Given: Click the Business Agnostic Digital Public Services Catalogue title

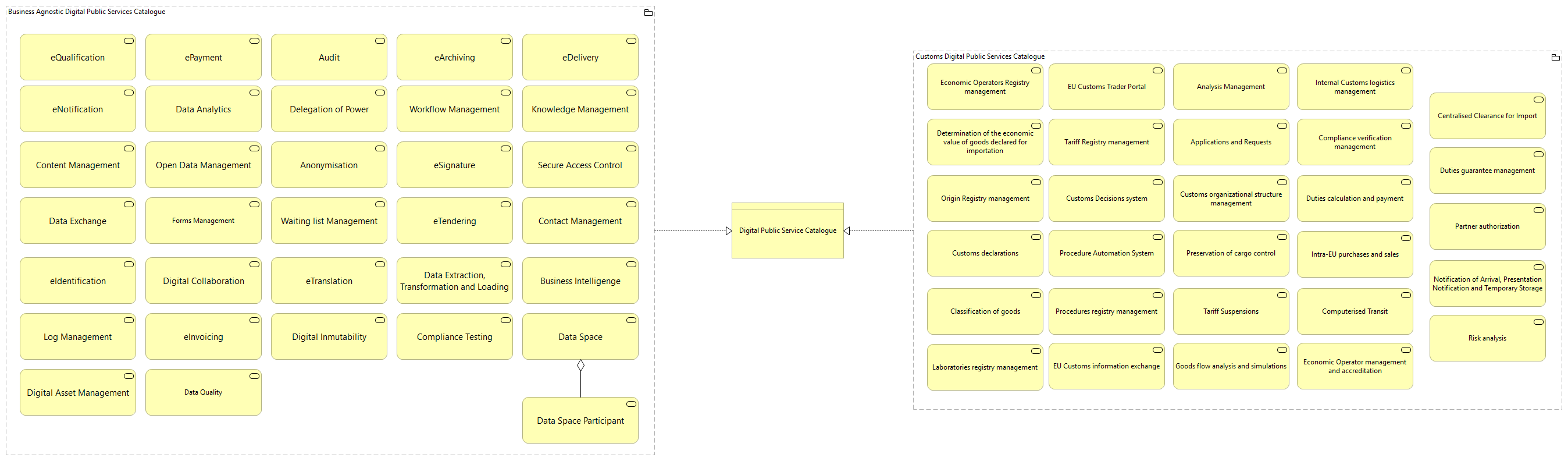Looking at the screenshot, I should (87, 12).
